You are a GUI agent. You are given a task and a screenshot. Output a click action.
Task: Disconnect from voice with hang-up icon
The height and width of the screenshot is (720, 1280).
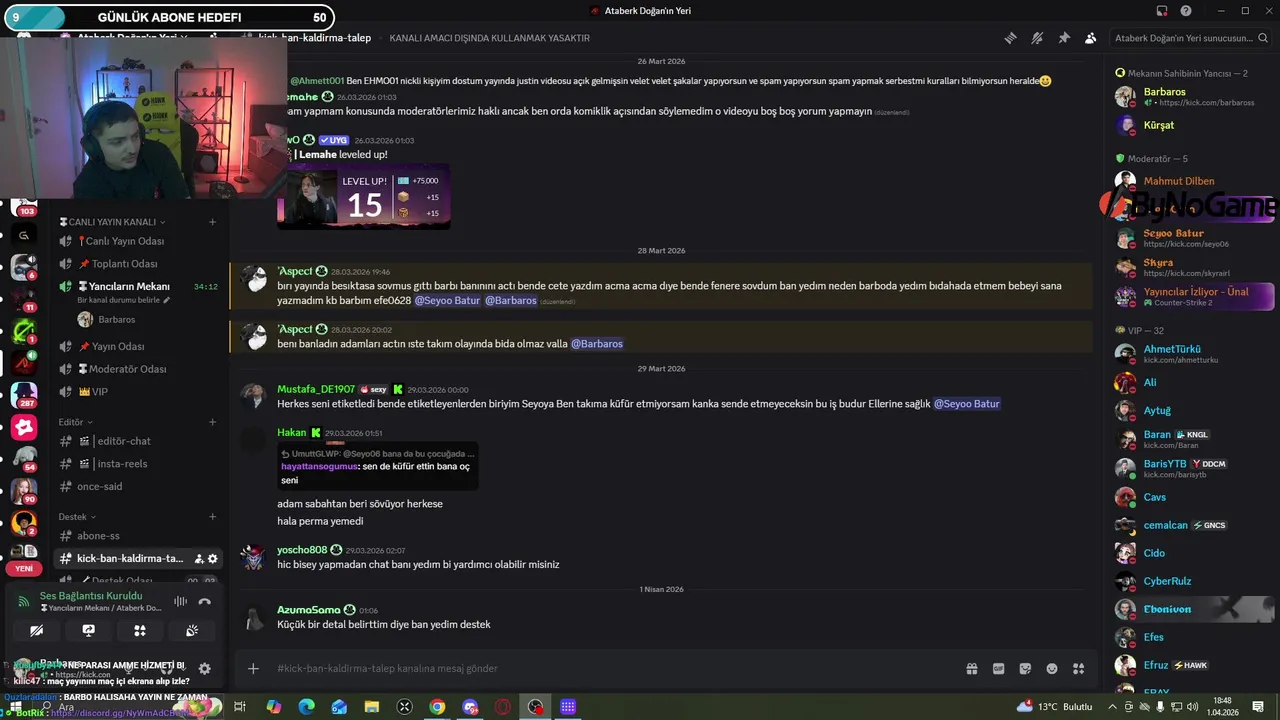click(x=205, y=602)
